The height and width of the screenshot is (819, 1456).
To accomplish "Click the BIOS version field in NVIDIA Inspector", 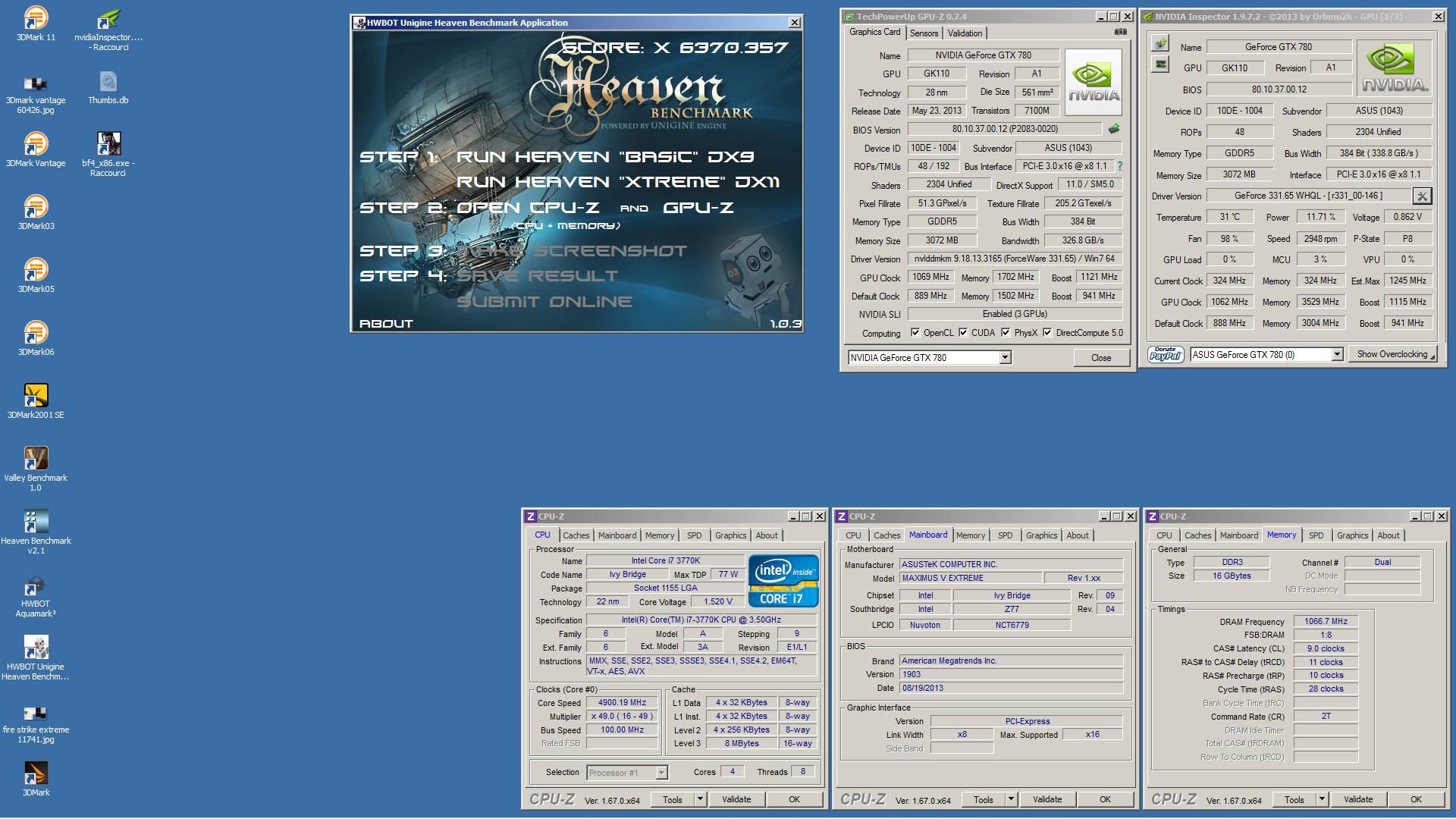I will coord(1279,89).
